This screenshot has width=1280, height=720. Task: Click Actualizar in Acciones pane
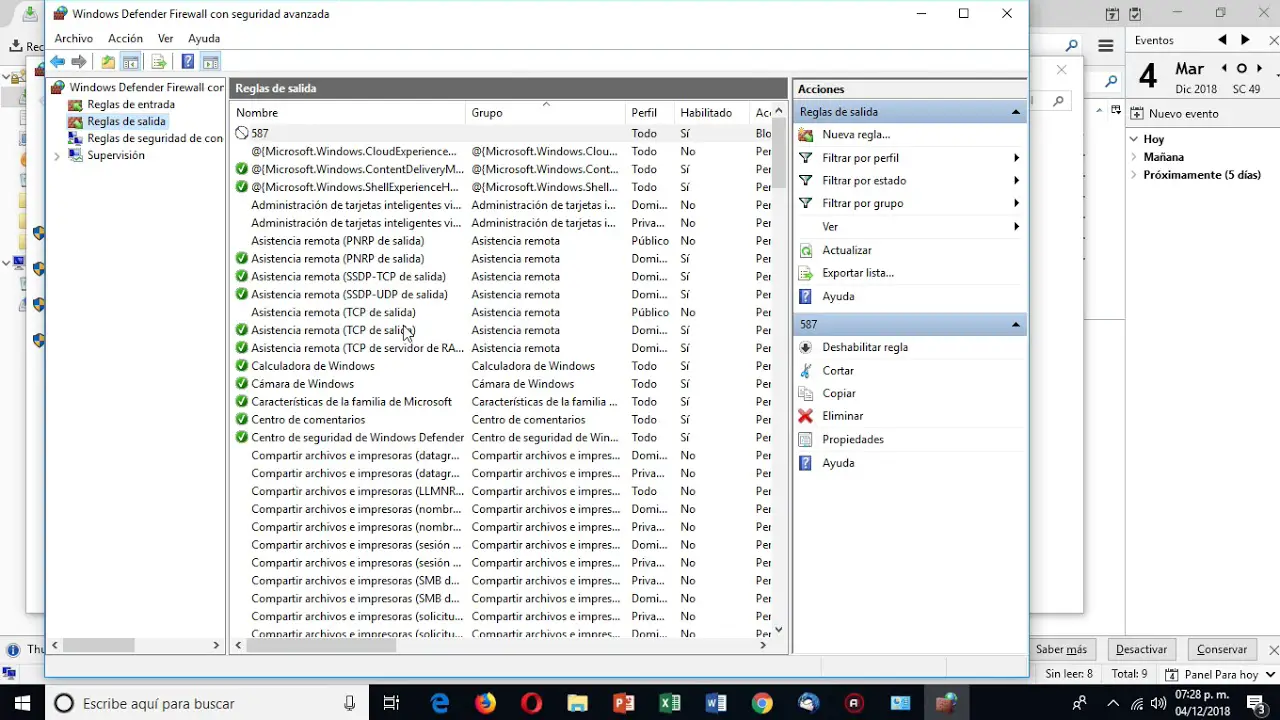point(847,250)
